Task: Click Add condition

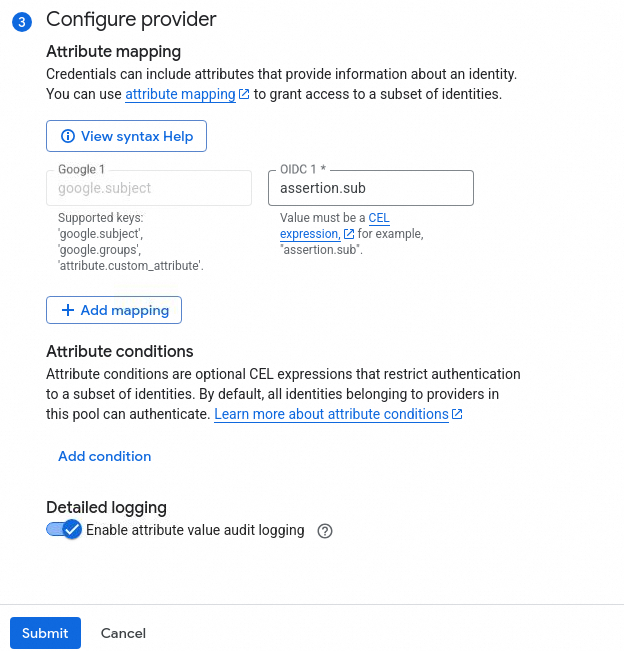Action: (105, 456)
